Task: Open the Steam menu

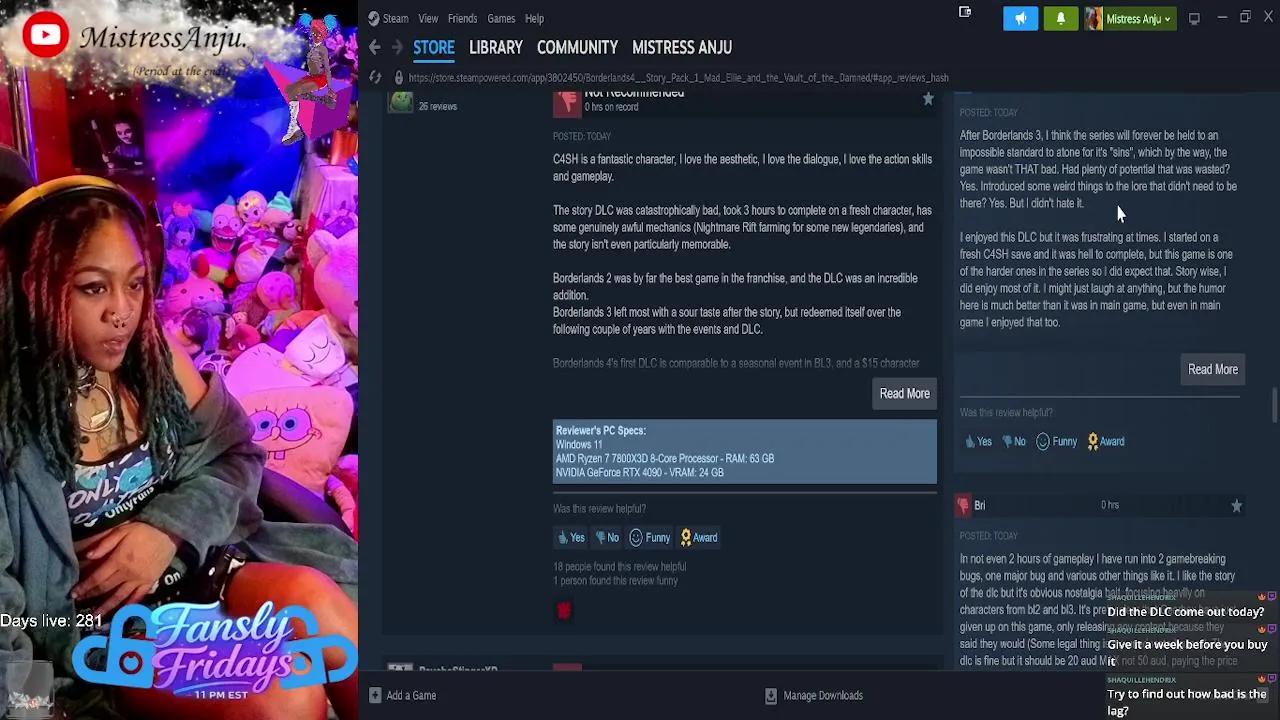Action: pyautogui.click(x=395, y=18)
